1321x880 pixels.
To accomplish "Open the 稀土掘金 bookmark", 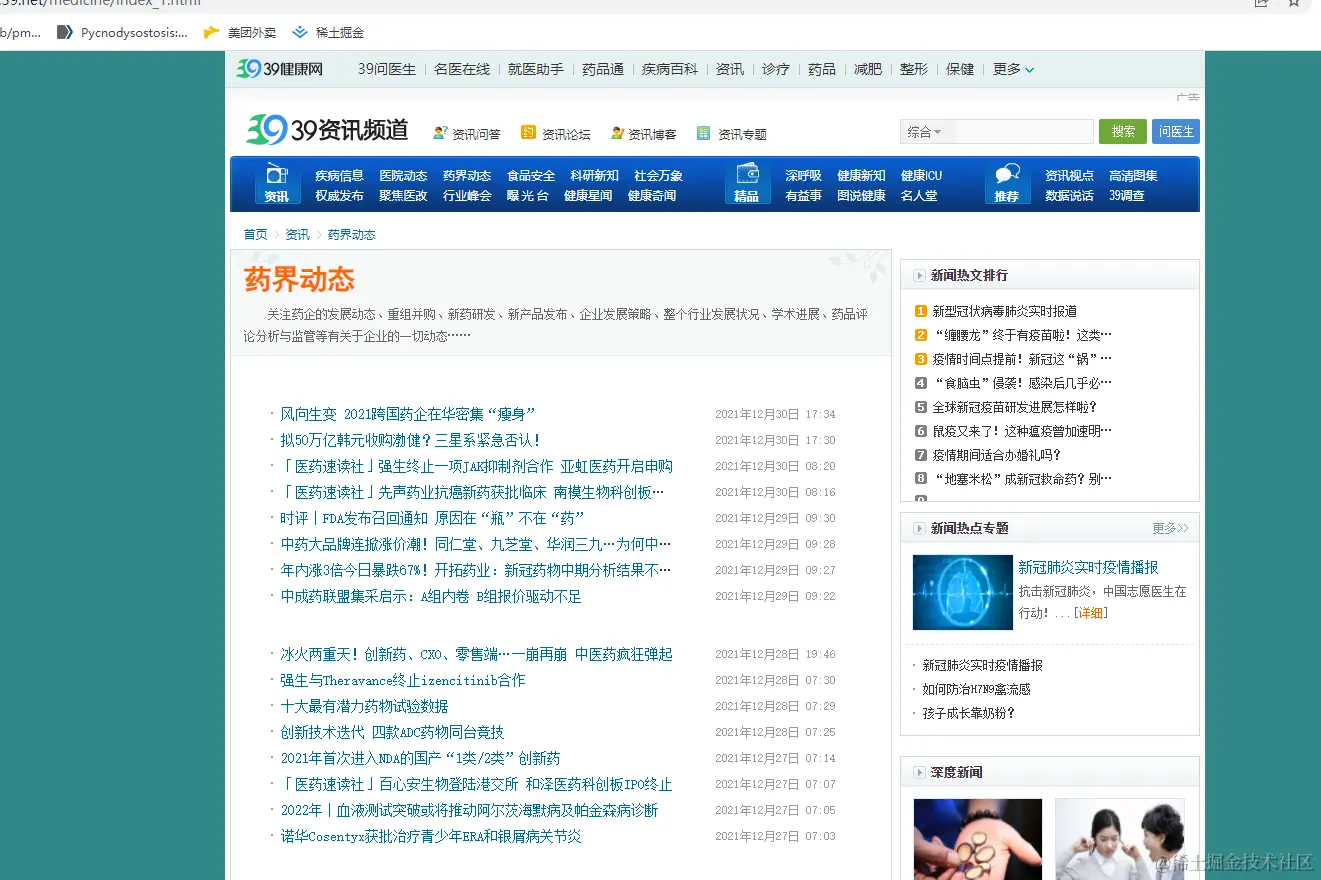I will click(x=328, y=32).
